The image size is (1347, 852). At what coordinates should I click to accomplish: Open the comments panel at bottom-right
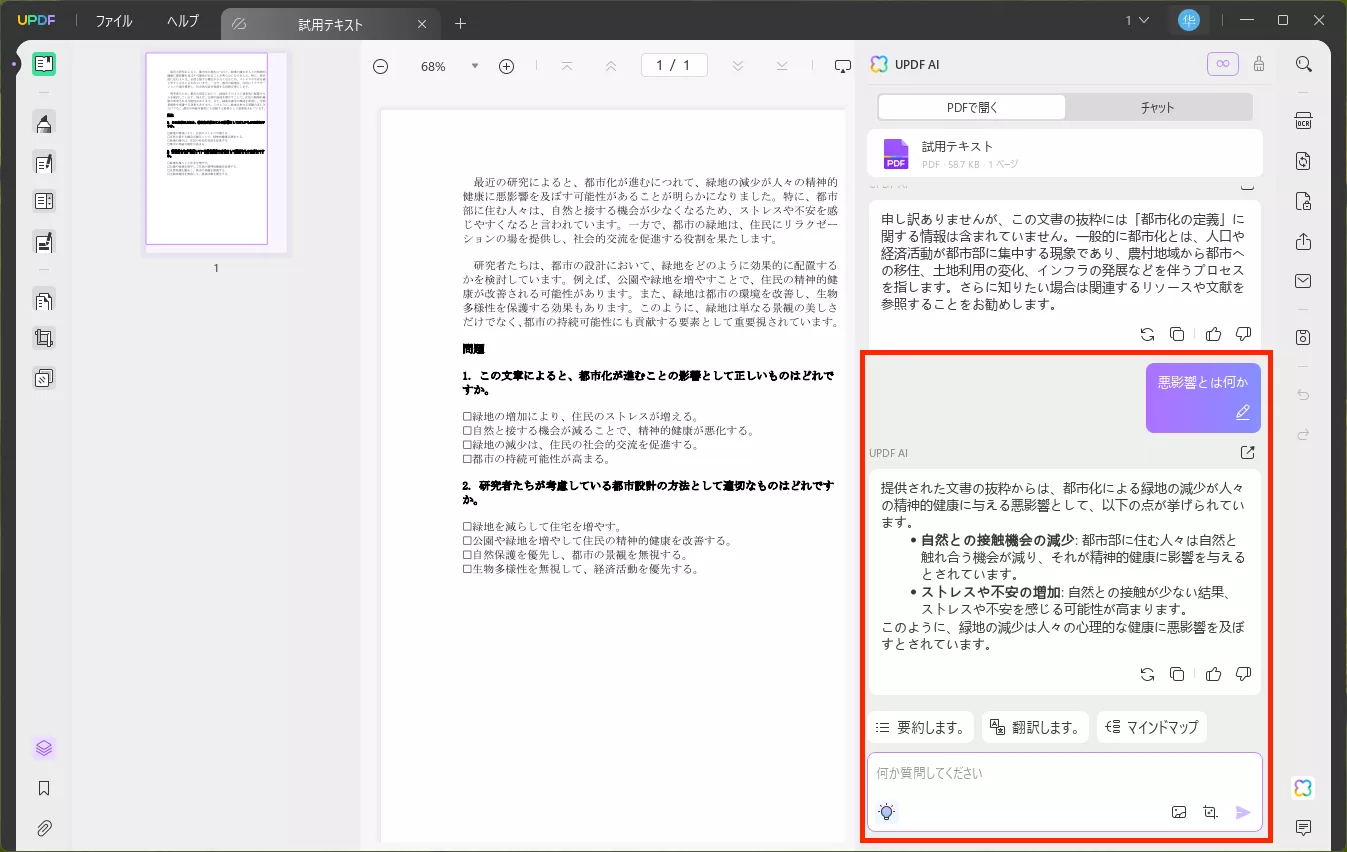click(1303, 827)
